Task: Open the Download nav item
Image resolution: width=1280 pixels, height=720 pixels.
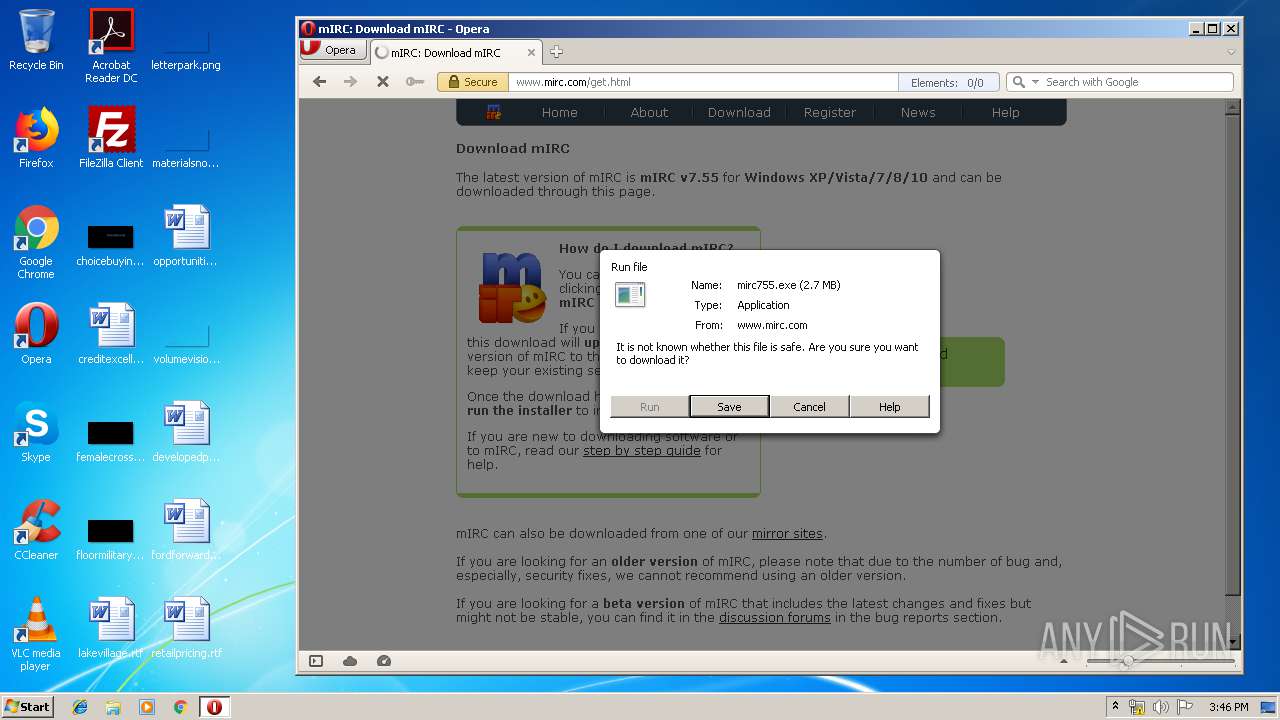Action: point(739,113)
